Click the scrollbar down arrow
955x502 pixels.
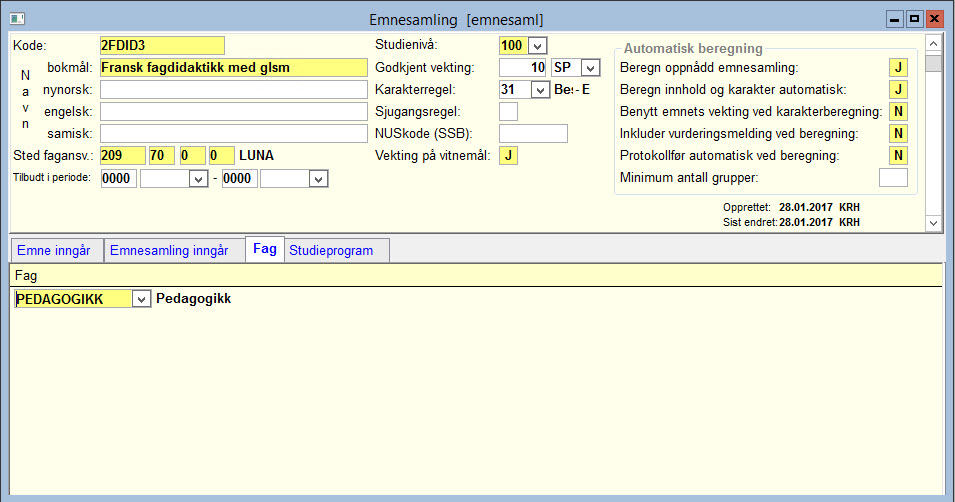pyautogui.click(x=933, y=223)
